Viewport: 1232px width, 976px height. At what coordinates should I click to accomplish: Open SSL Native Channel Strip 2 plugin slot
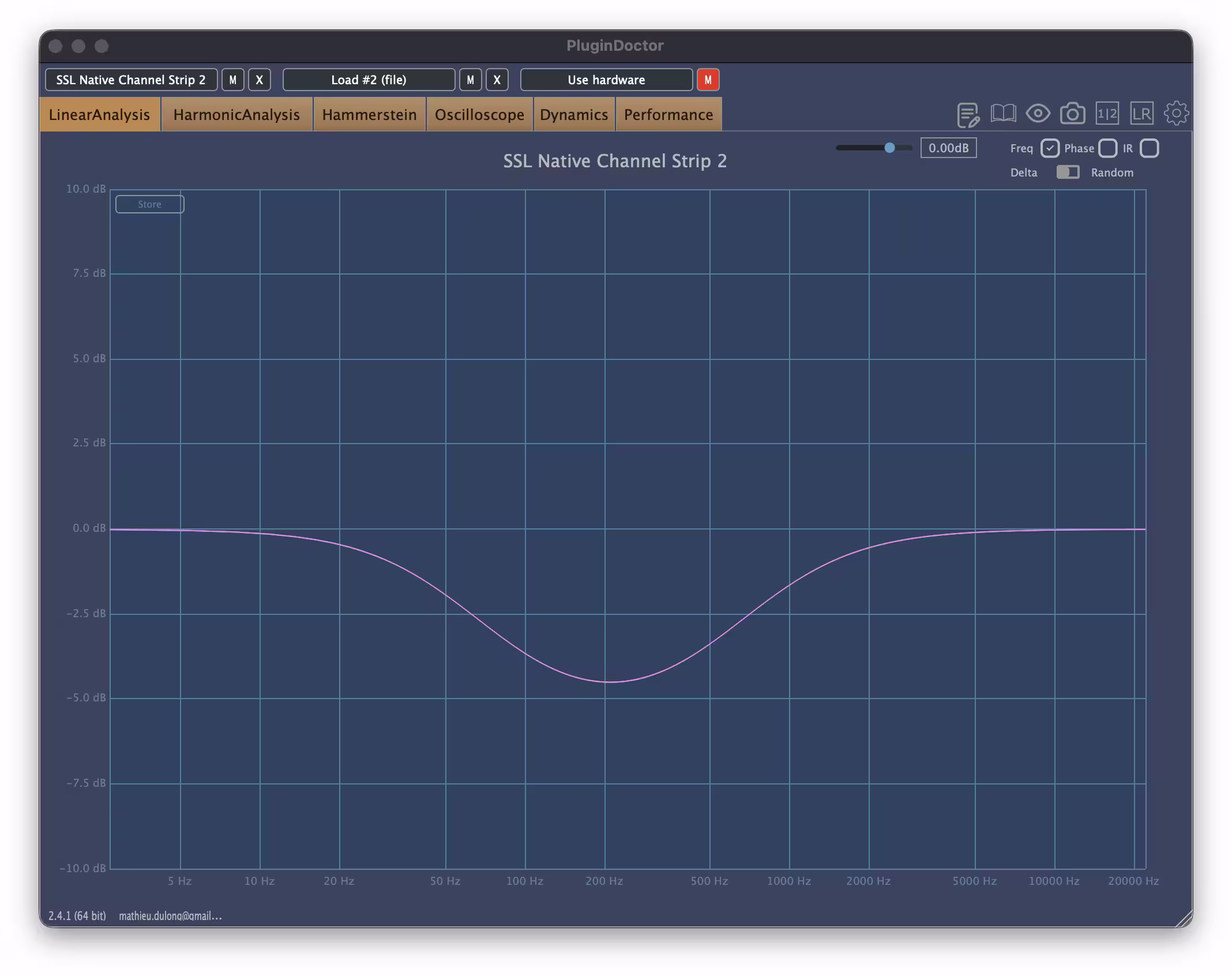131,80
